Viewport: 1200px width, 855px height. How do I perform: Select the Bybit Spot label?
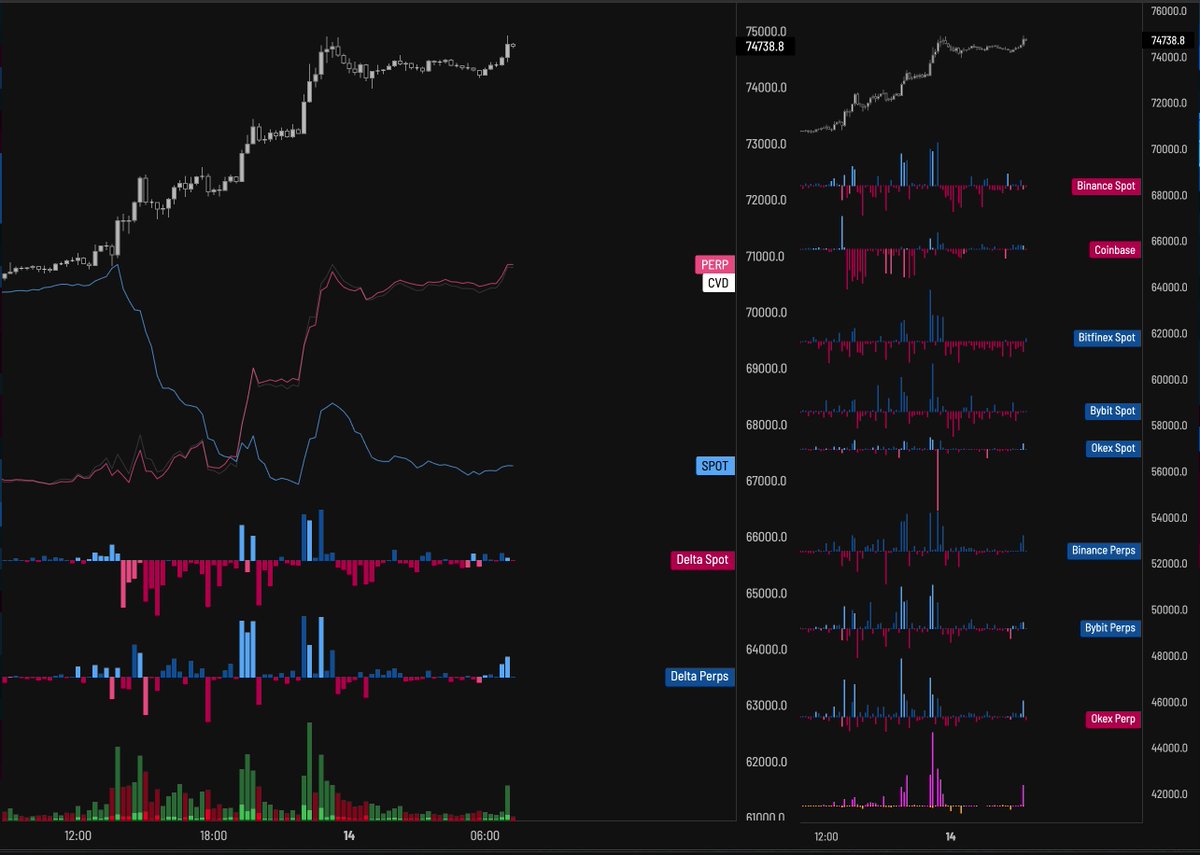point(1113,411)
